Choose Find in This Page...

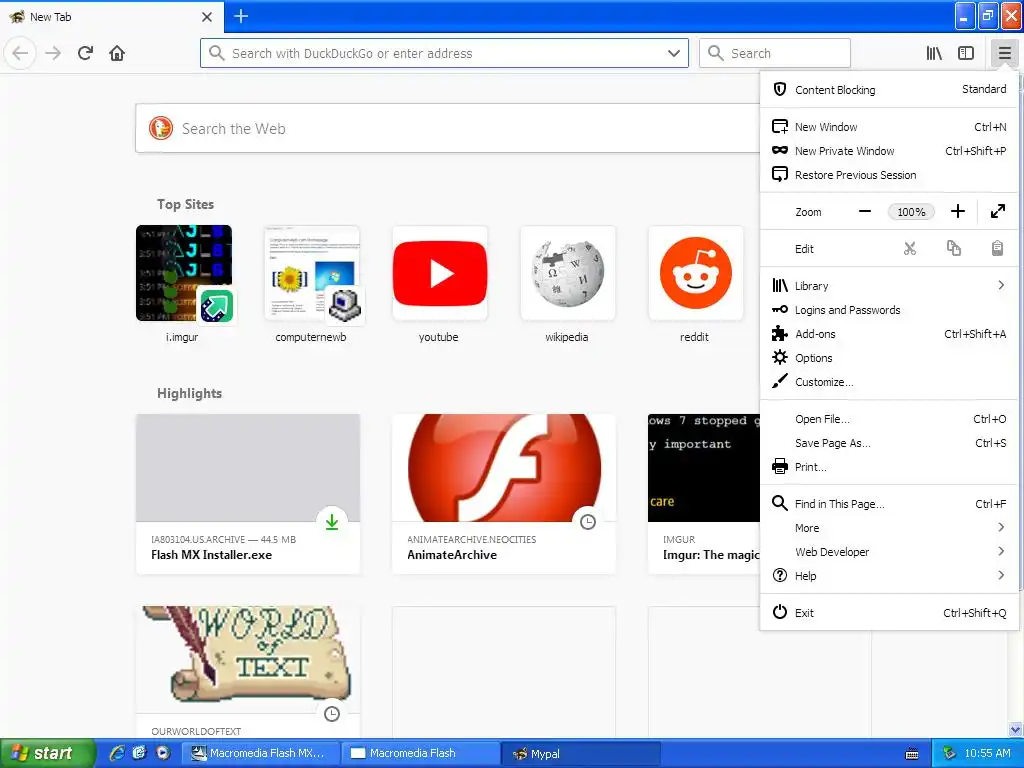[889, 504]
